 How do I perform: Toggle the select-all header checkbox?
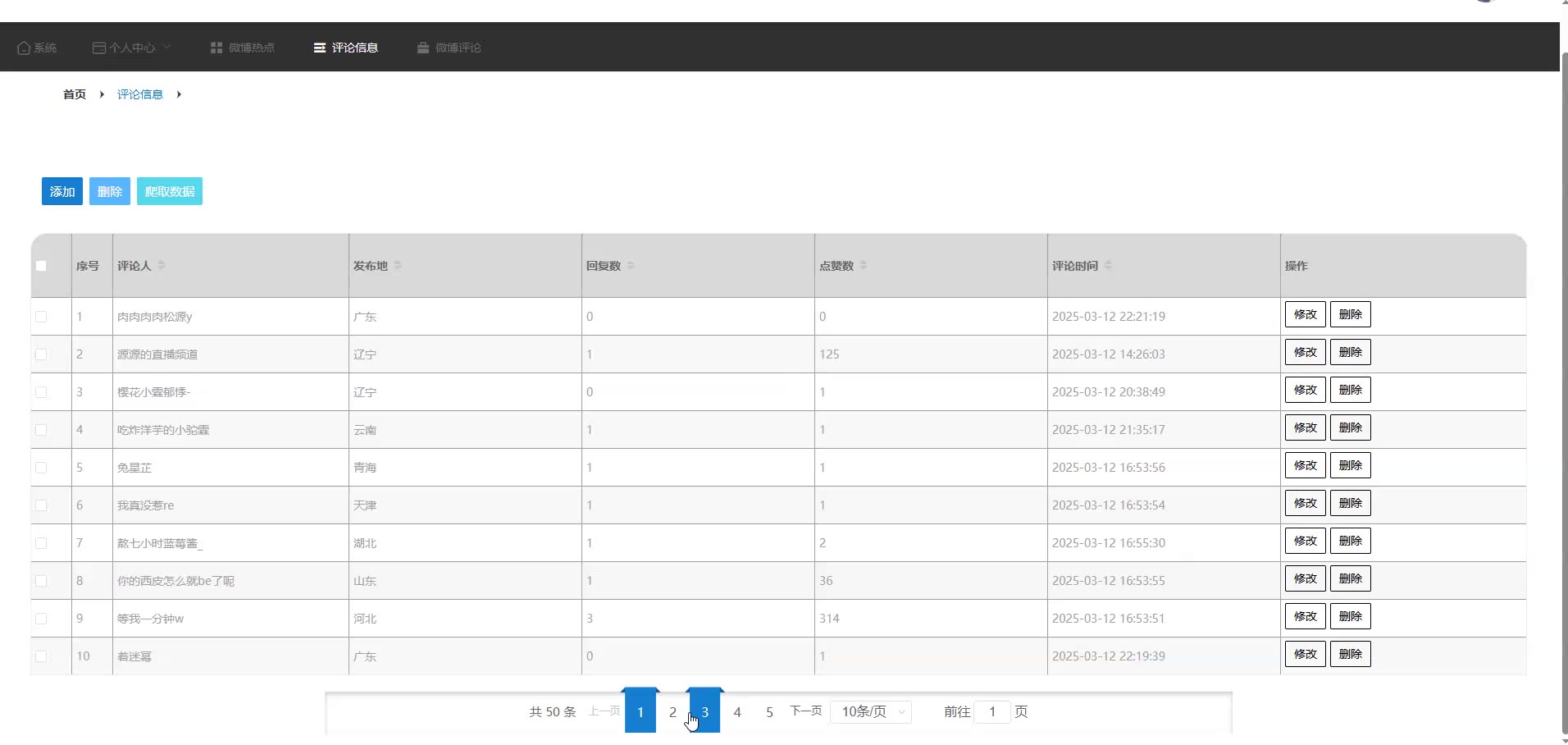click(x=41, y=266)
